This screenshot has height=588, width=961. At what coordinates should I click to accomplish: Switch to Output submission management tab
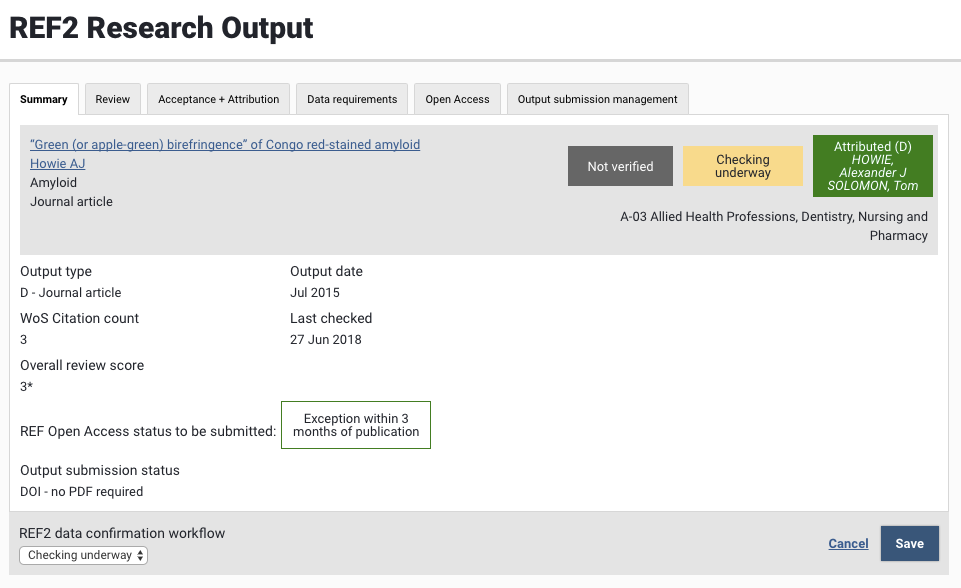[597, 99]
